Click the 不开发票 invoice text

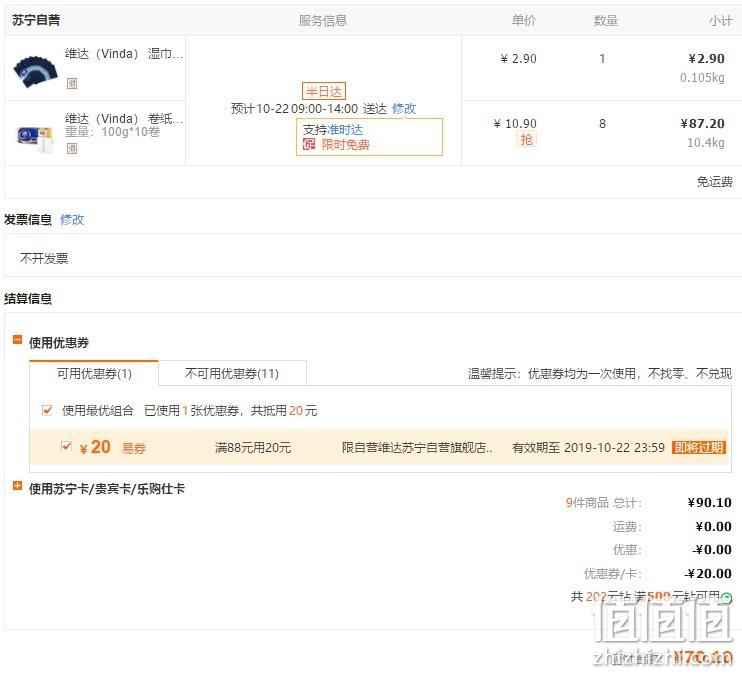(44, 258)
